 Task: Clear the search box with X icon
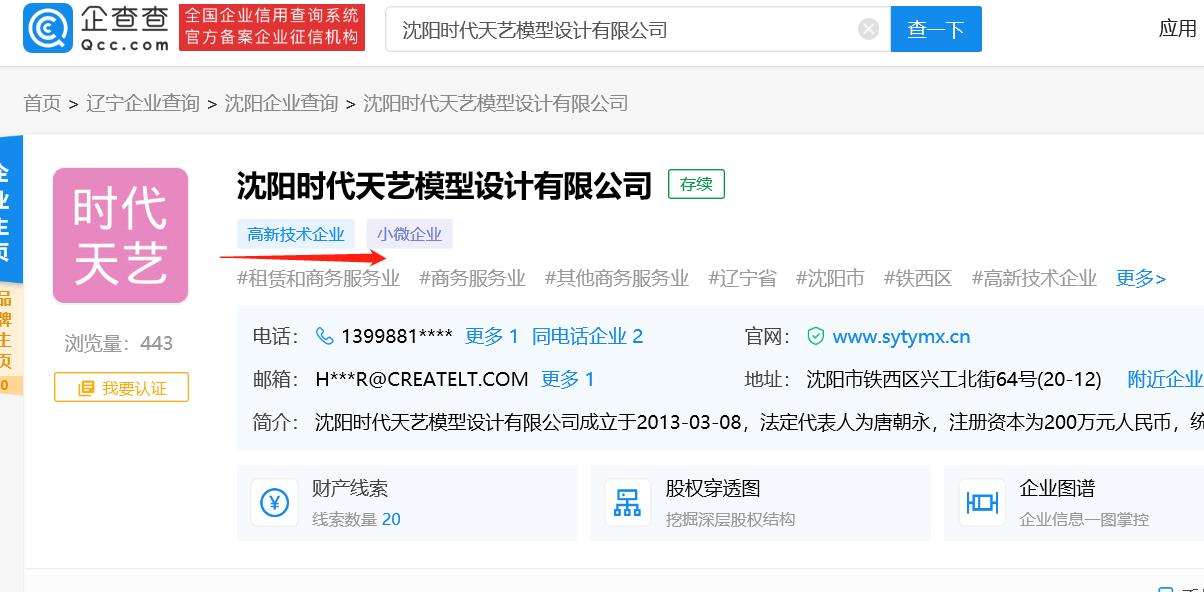point(868,29)
